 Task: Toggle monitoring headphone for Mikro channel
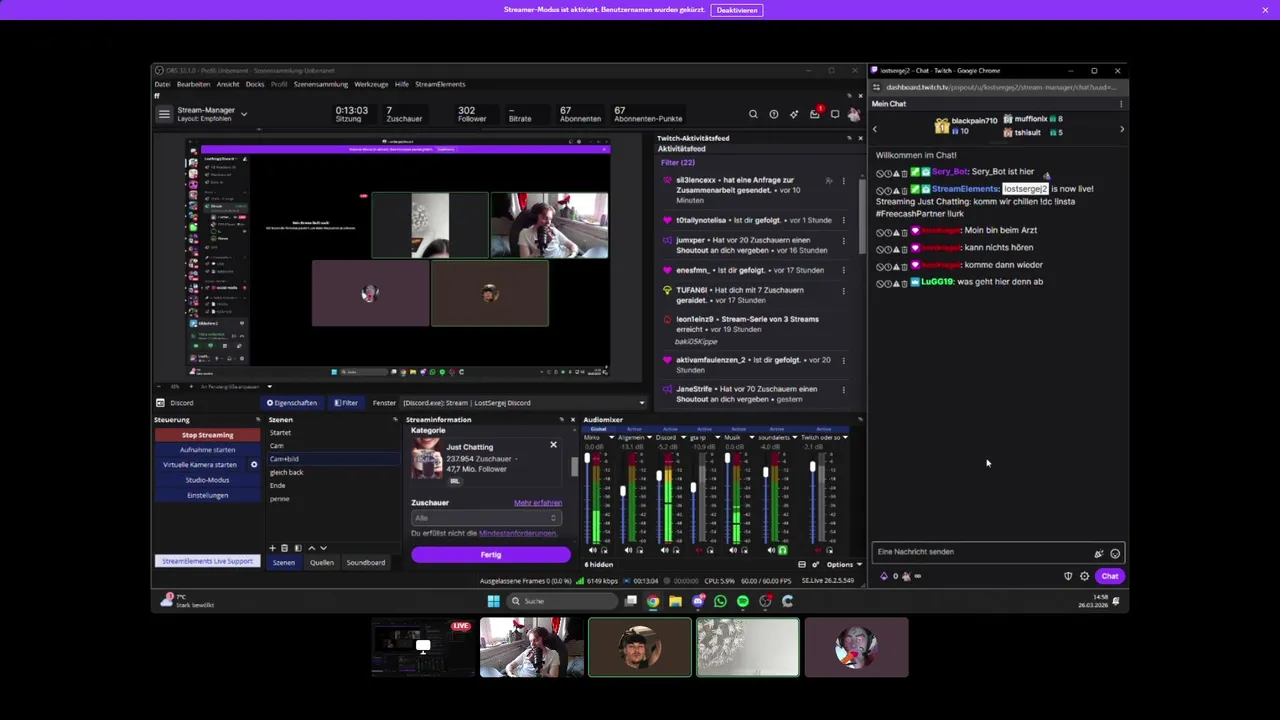(x=605, y=550)
